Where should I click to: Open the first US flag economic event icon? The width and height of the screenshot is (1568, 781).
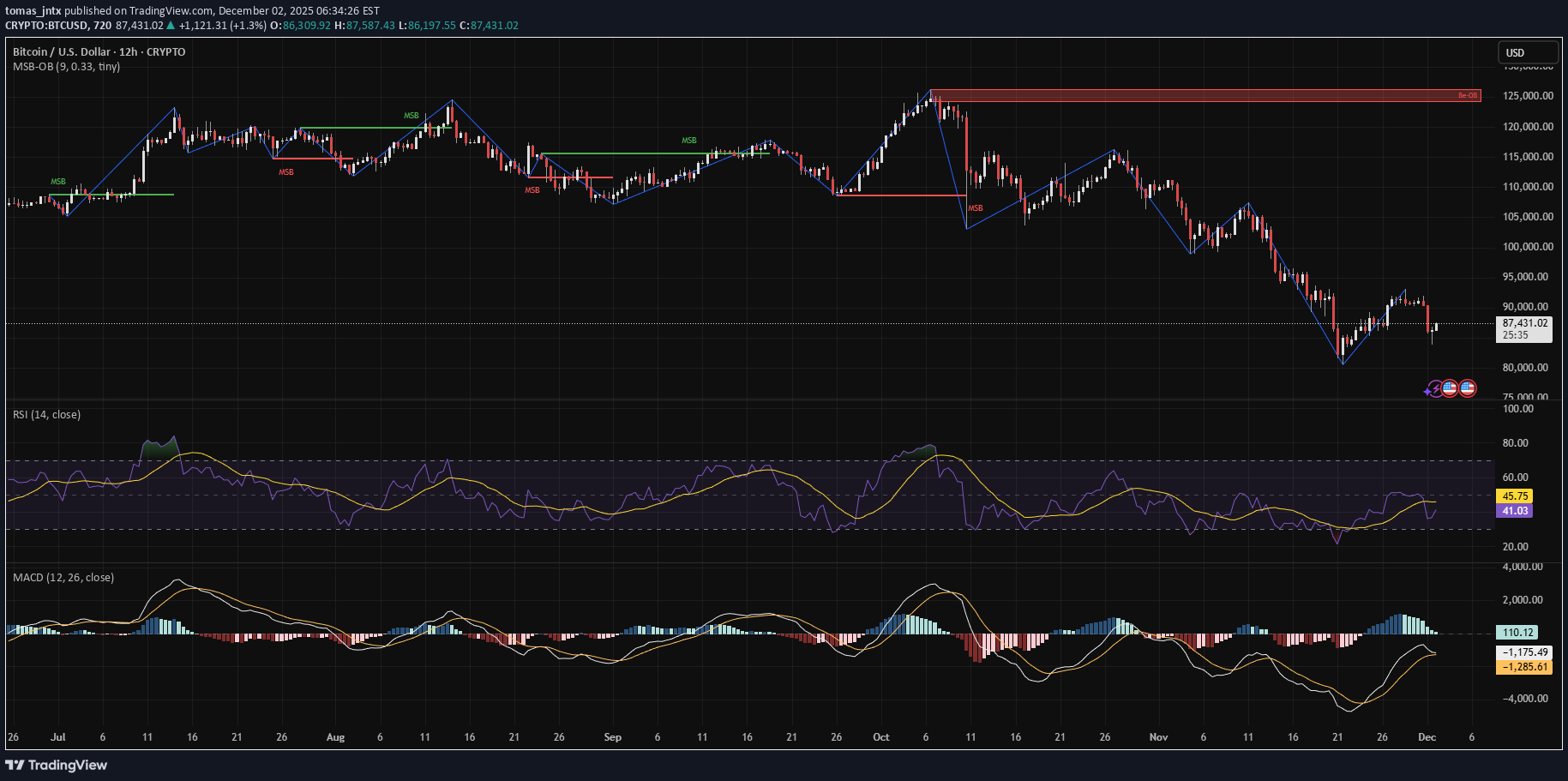[x=1450, y=388]
